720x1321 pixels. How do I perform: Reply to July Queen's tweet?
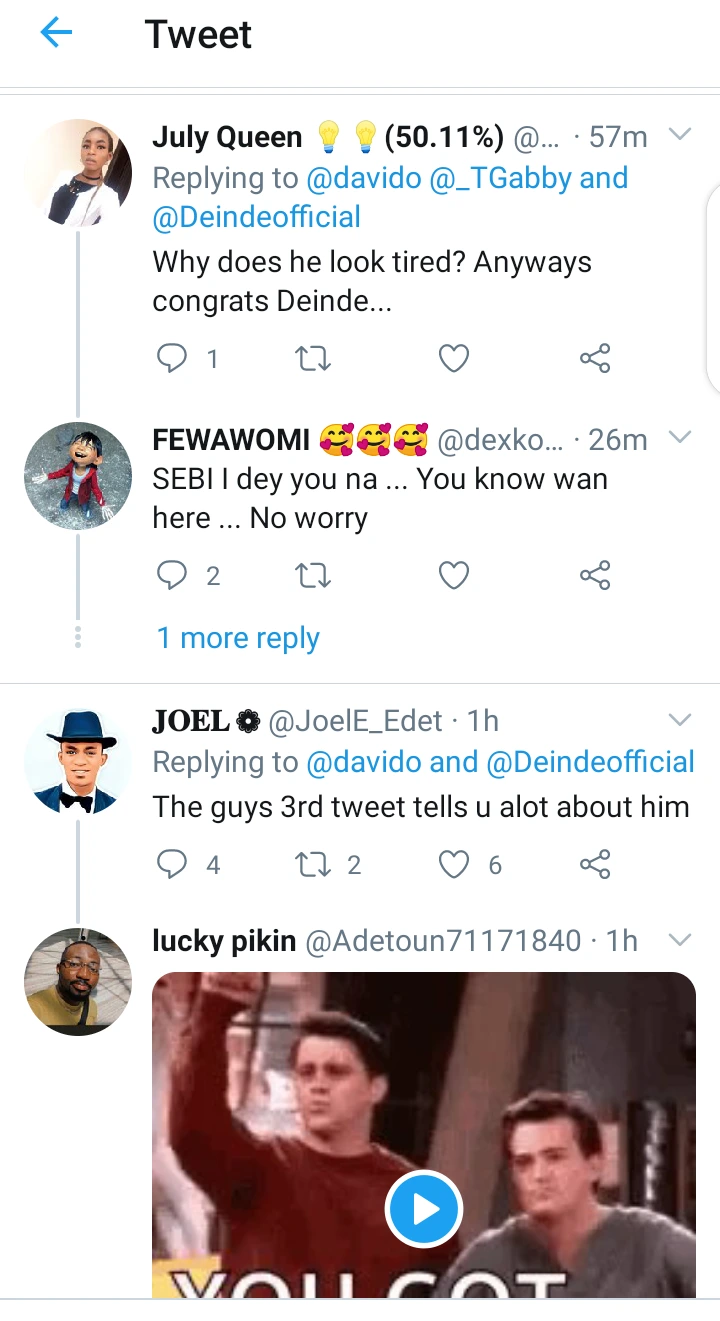pyautogui.click(x=173, y=358)
